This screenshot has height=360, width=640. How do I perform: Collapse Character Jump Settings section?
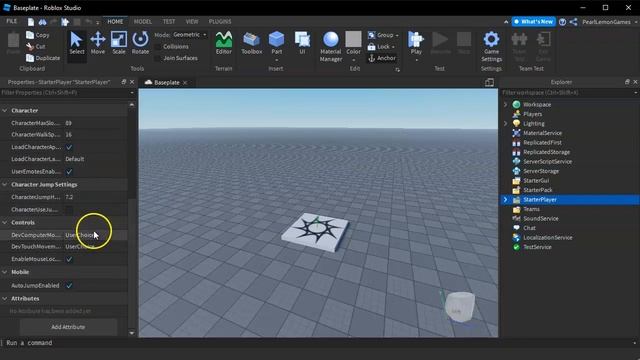(x=5, y=184)
